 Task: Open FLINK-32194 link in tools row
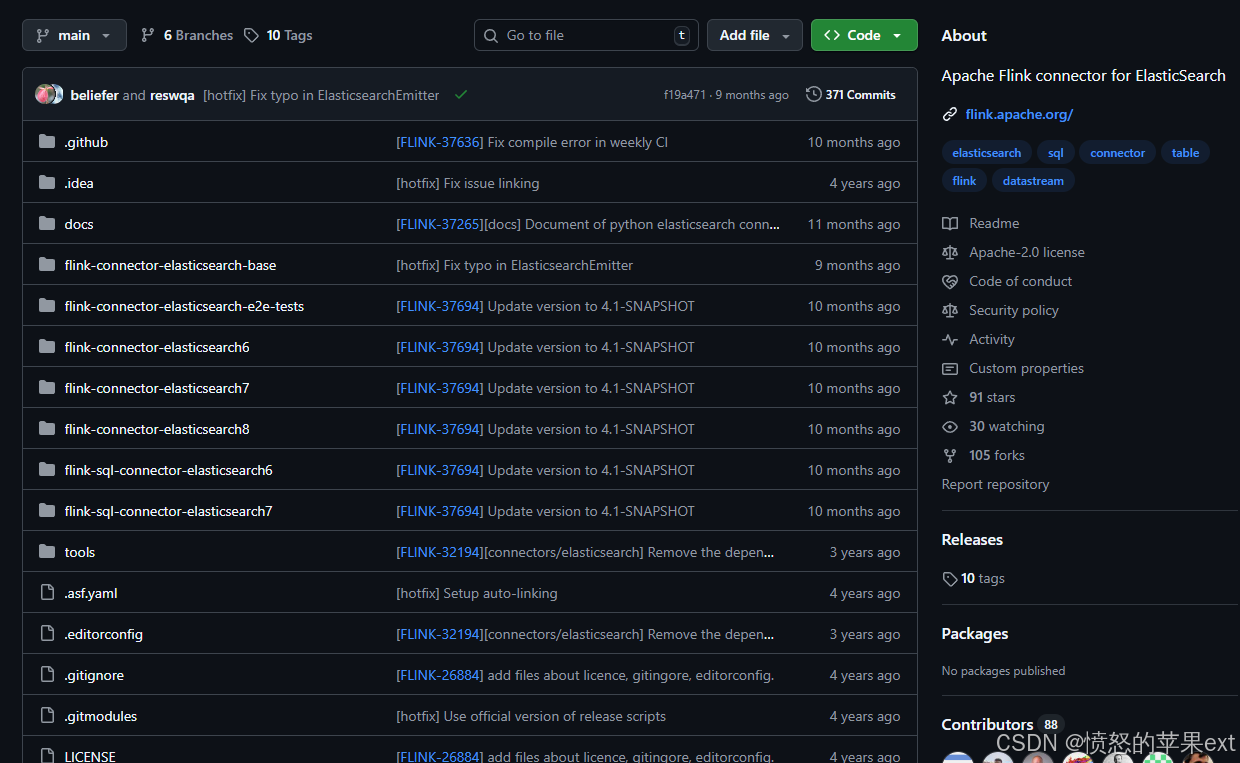click(440, 552)
